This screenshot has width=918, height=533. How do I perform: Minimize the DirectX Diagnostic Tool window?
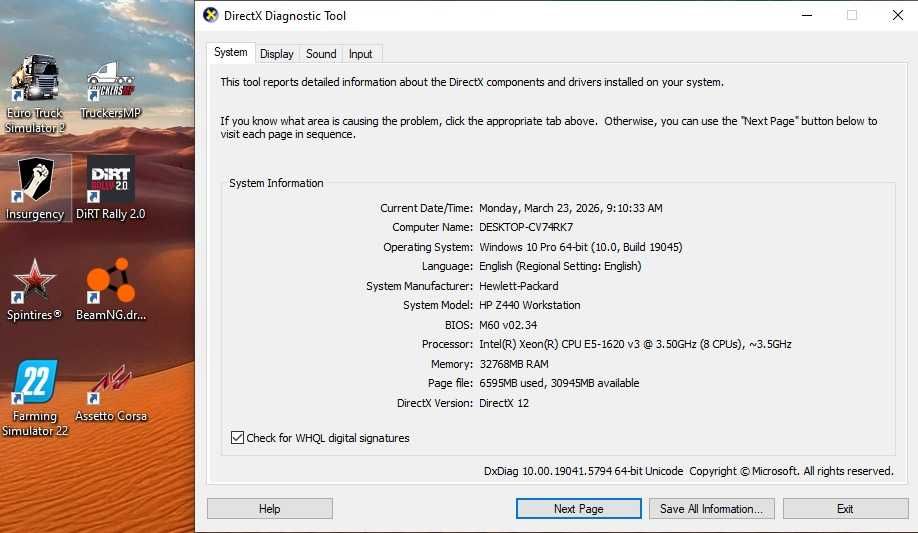point(807,15)
